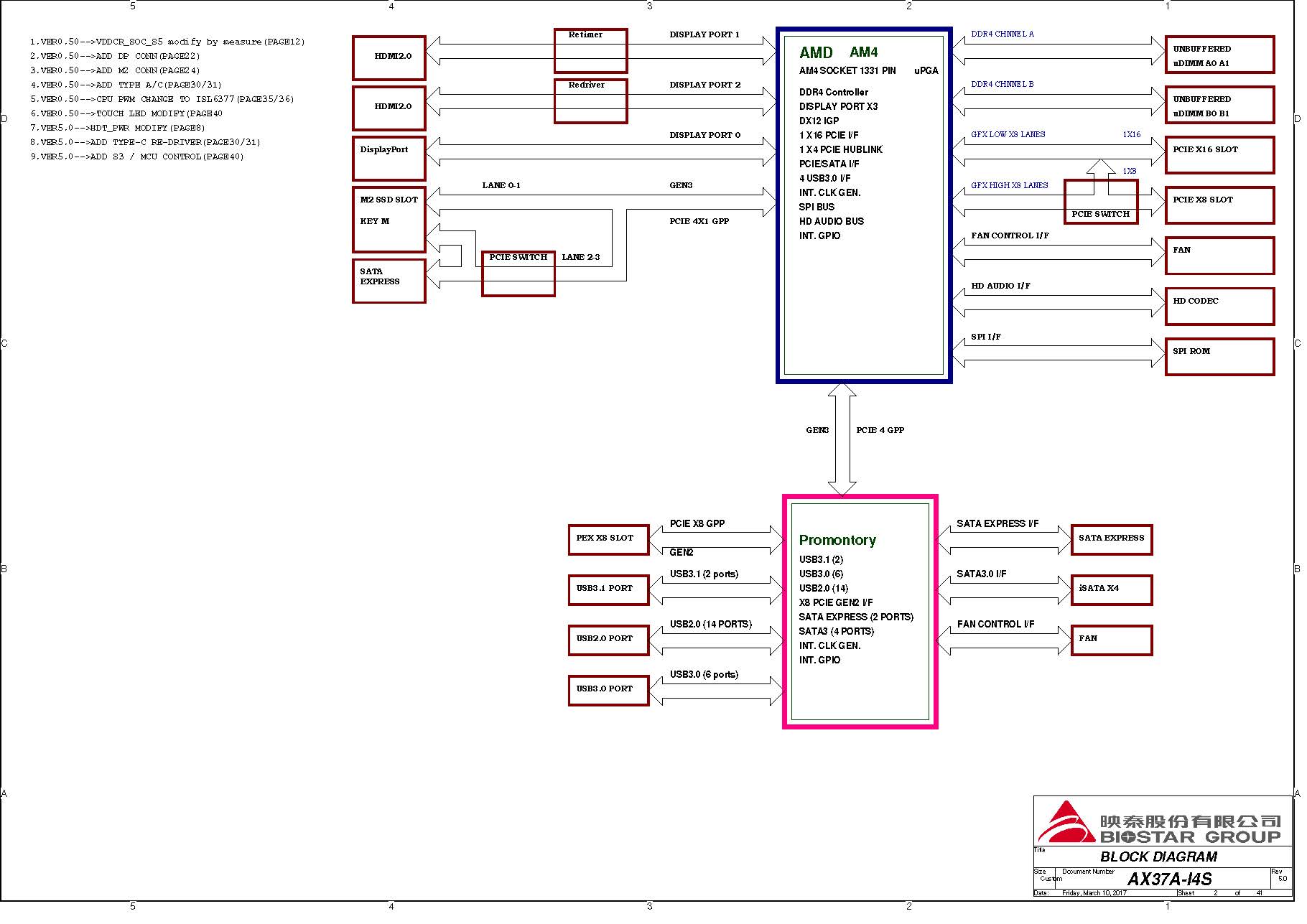Click revision note TOUCH LED MODIFY

click(x=126, y=113)
